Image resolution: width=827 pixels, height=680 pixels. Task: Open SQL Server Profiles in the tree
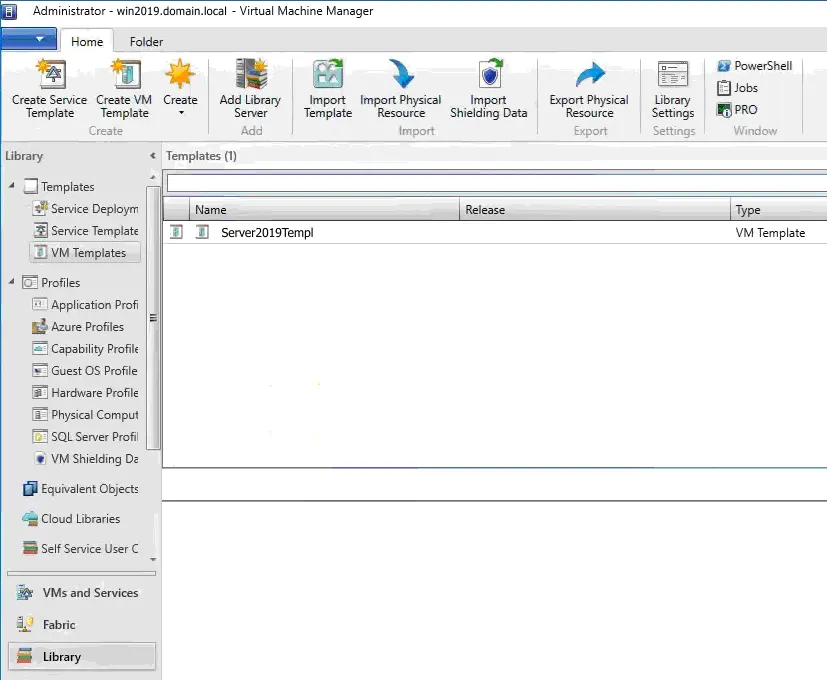[86, 437]
